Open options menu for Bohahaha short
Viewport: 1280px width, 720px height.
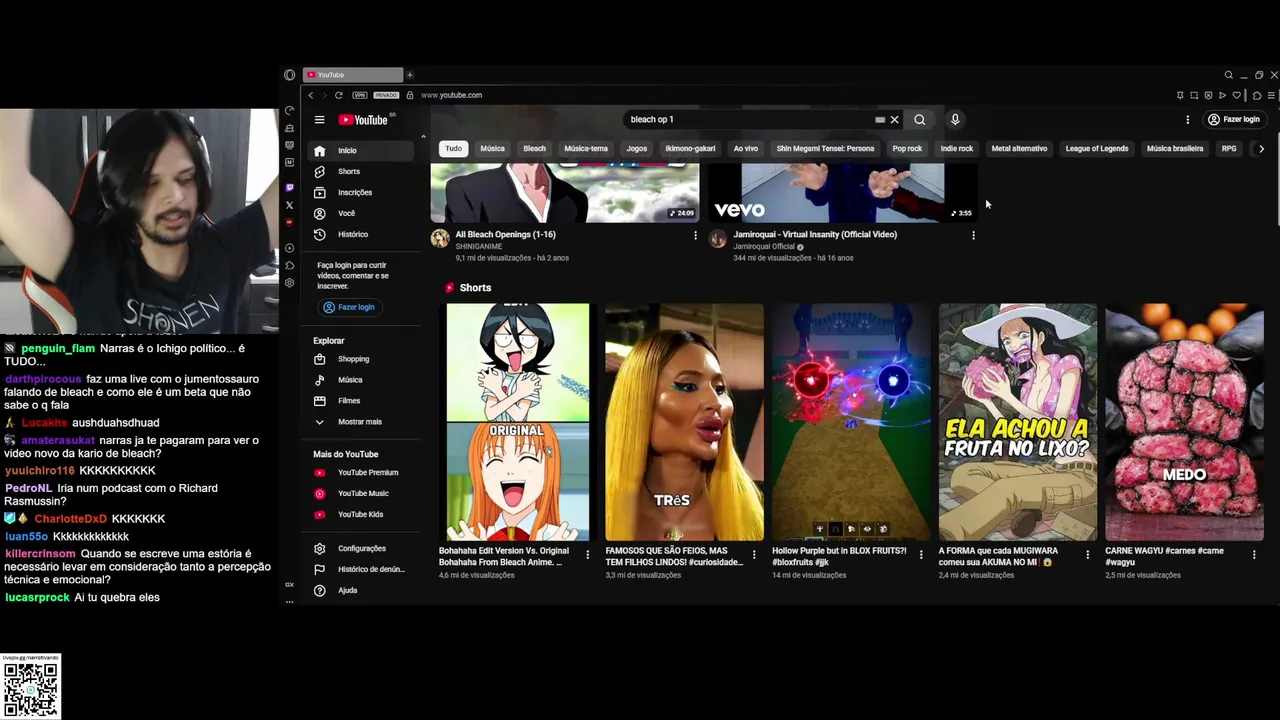(x=587, y=554)
